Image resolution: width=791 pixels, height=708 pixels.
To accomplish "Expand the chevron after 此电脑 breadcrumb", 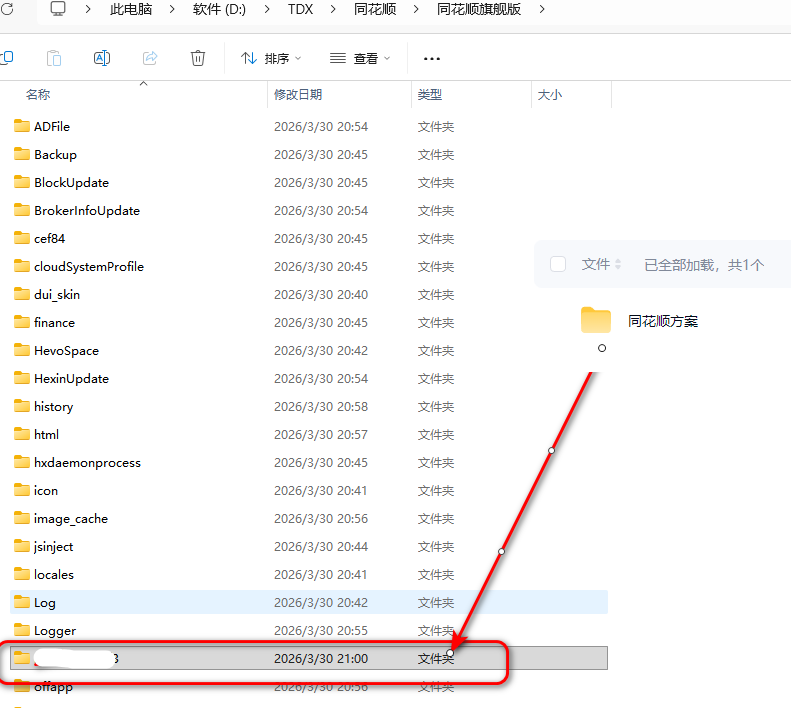I will click(172, 9).
